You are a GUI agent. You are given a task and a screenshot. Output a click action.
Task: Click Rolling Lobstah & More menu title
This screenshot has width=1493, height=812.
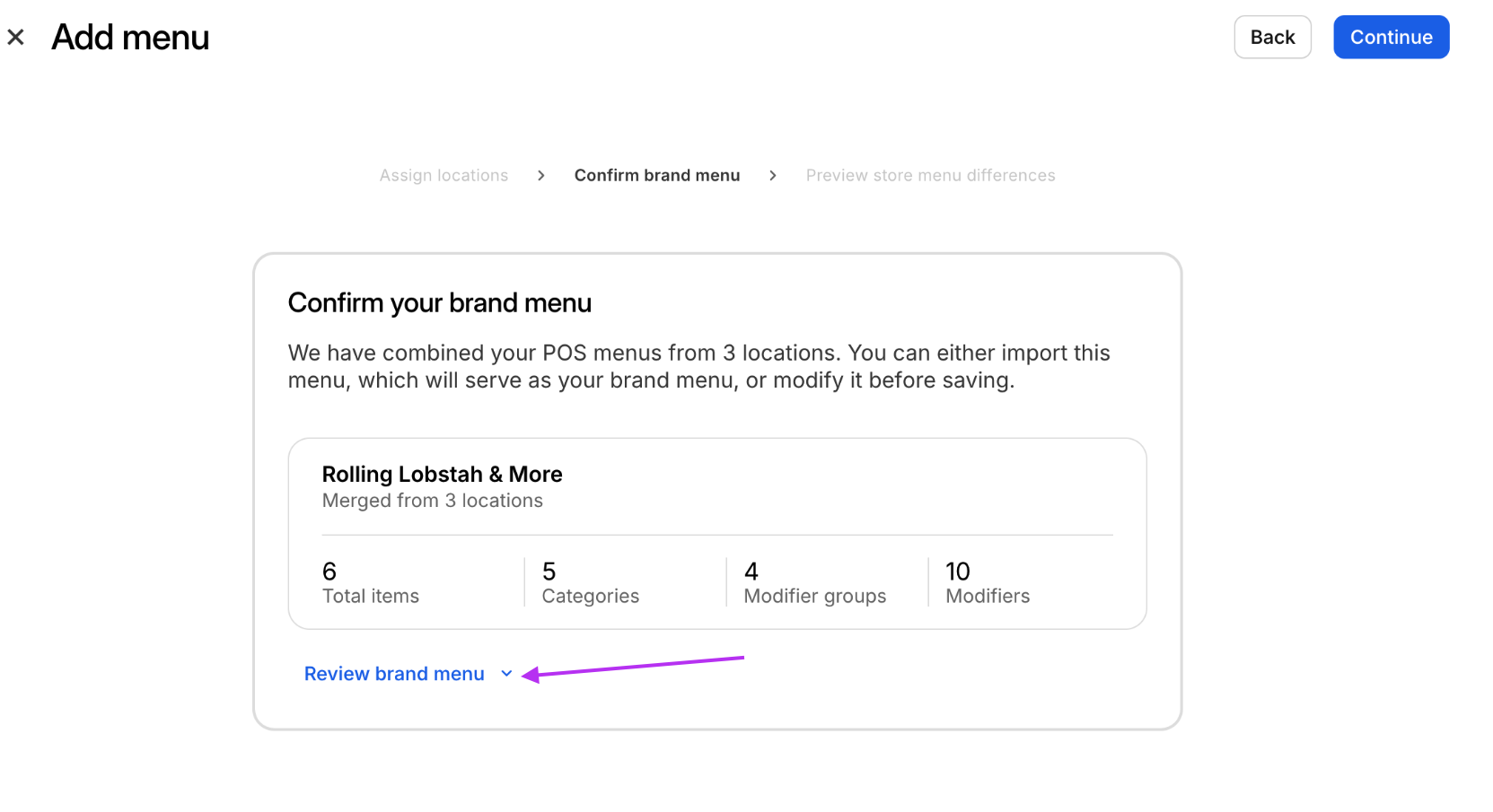(x=442, y=474)
